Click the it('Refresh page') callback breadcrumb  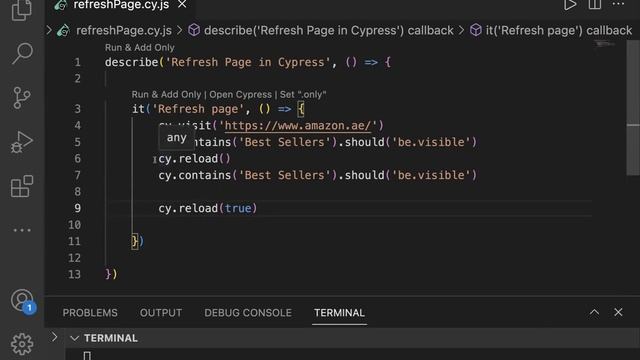[x=559, y=30]
